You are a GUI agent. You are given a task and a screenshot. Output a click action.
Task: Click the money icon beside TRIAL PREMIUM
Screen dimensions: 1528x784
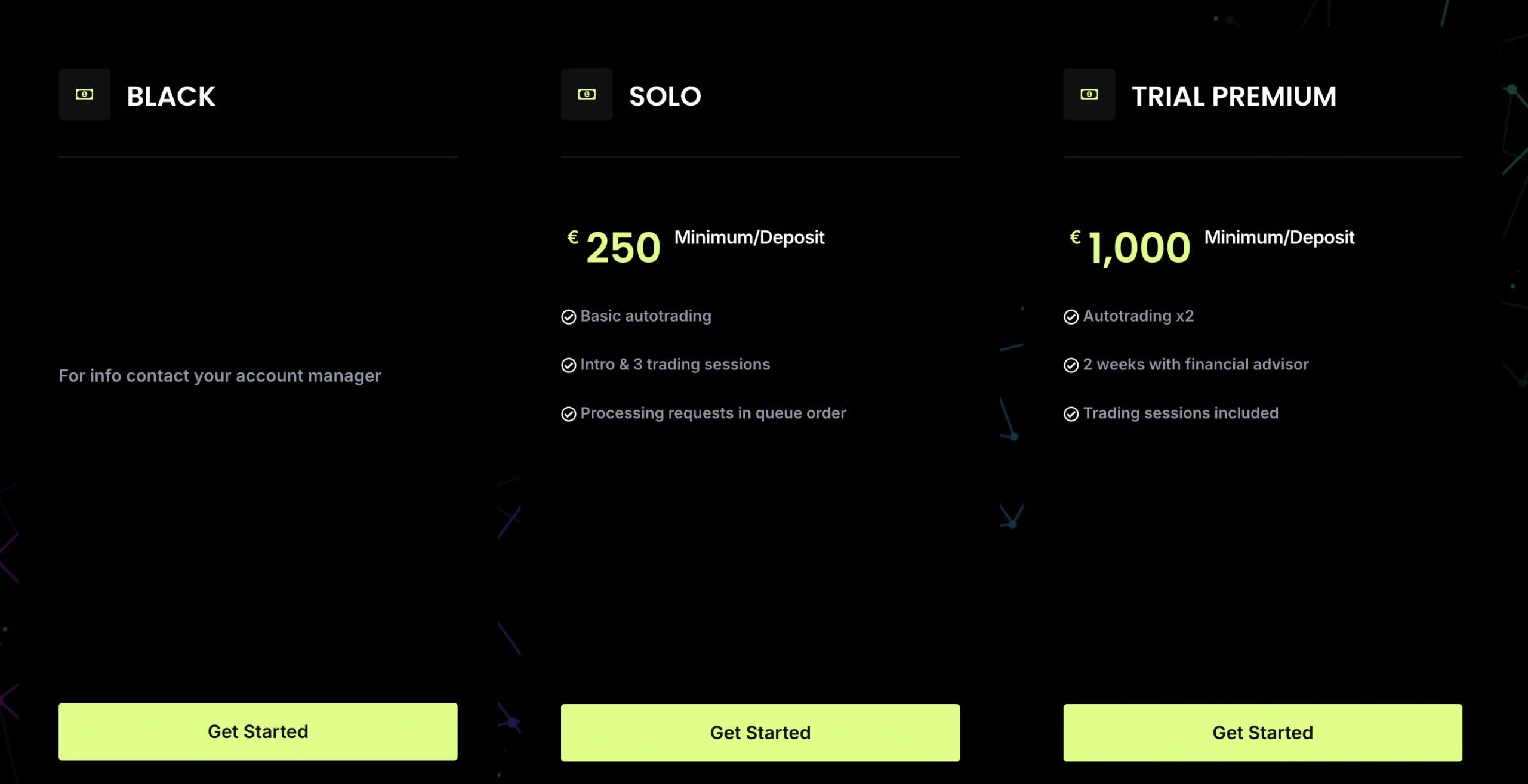tap(1089, 94)
